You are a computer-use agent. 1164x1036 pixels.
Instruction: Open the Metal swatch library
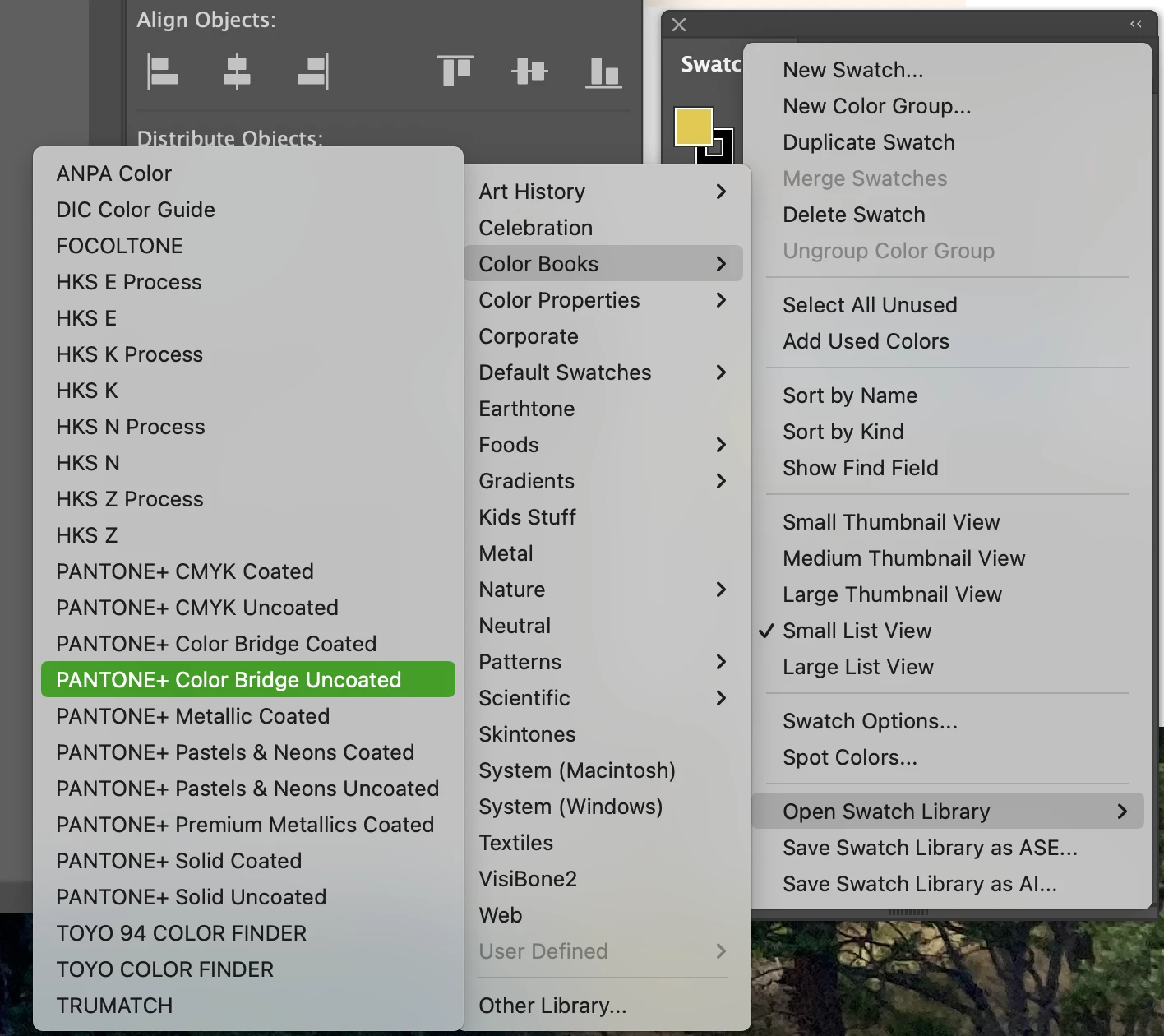pos(603,553)
